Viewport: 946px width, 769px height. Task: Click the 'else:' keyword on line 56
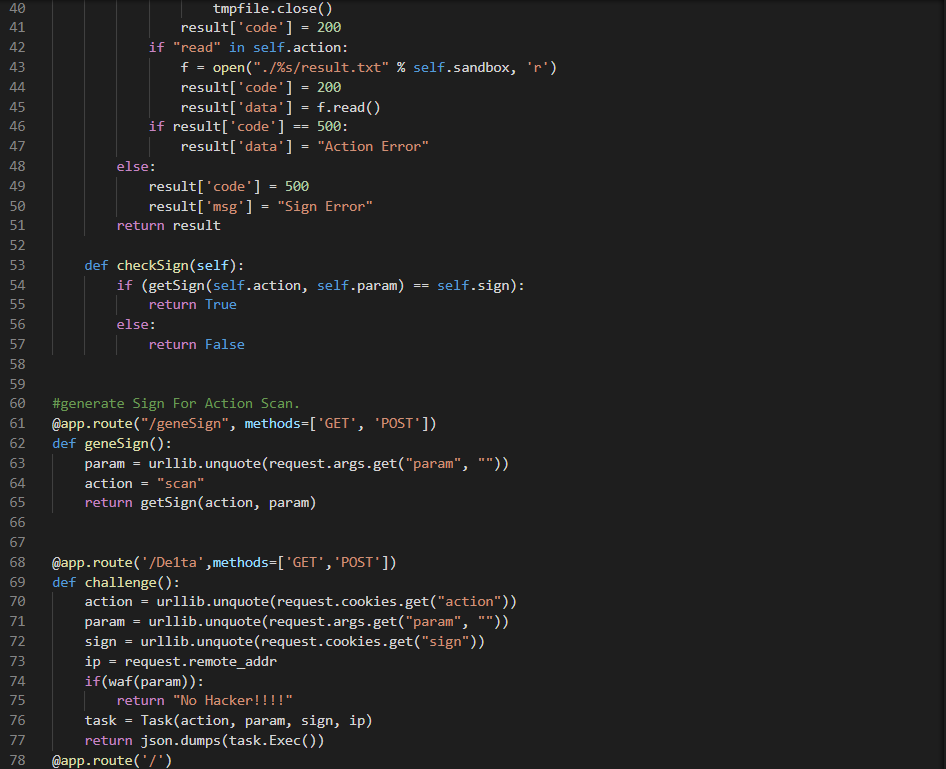click(136, 324)
